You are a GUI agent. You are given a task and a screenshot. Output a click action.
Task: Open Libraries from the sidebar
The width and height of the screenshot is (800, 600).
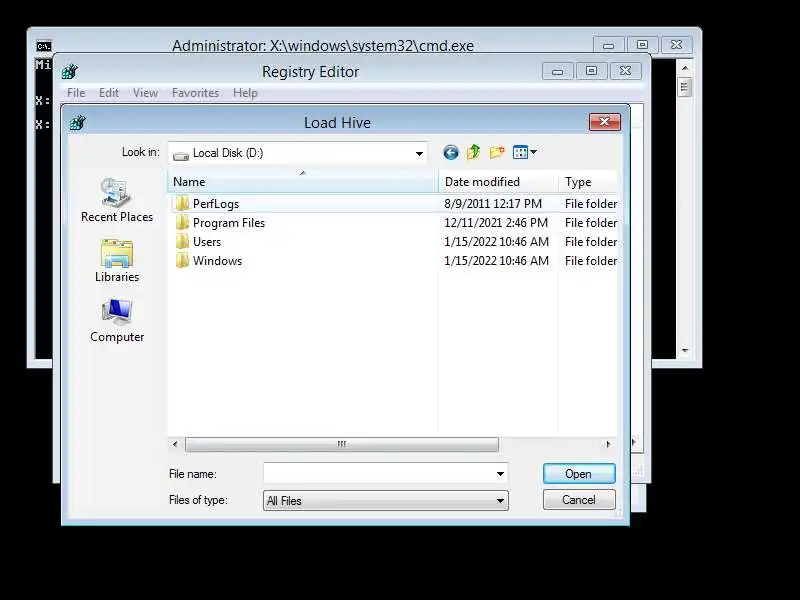click(x=117, y=260)
